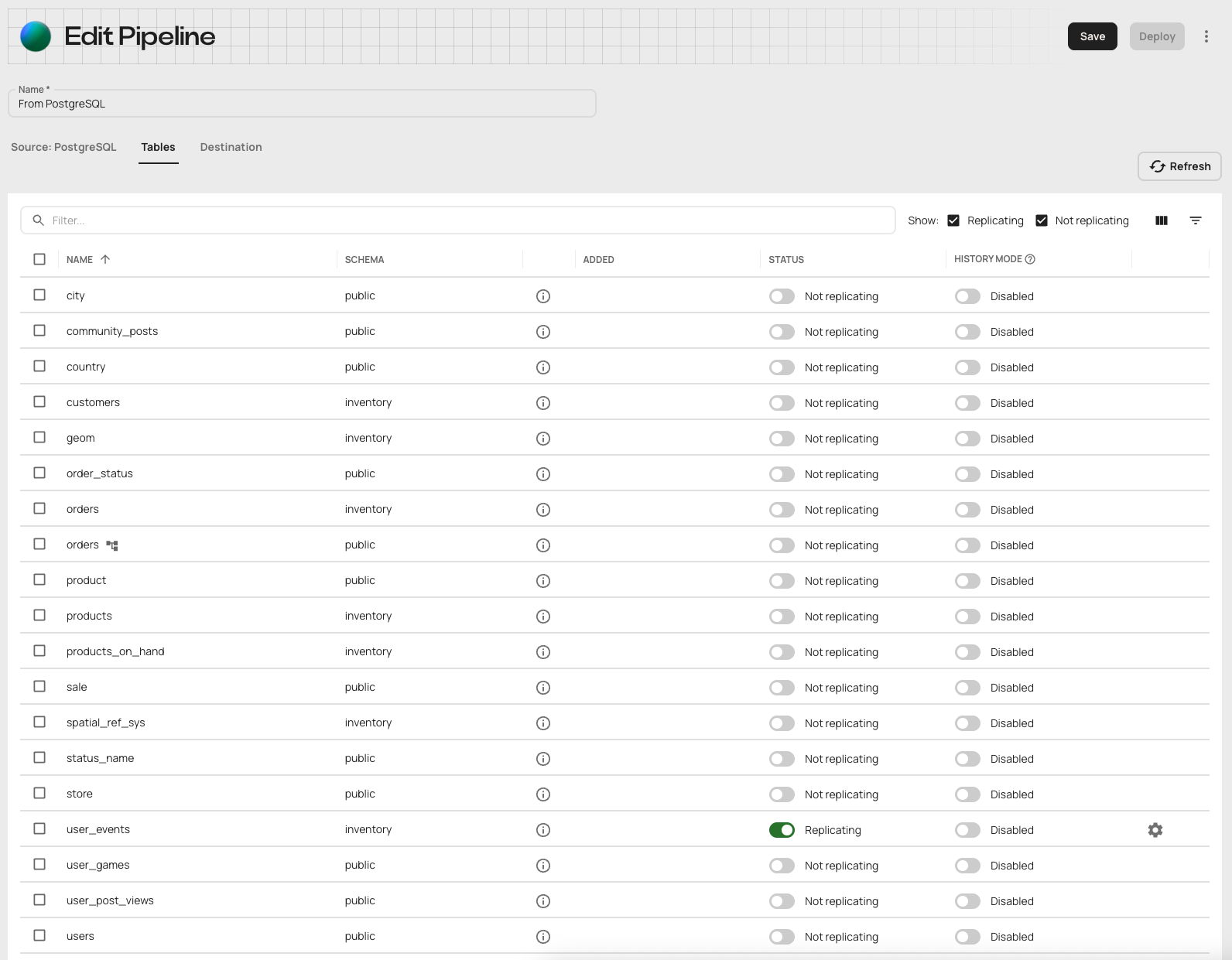Switch to Source: PostgreSQL tab
The height and width of the screenshot is (960, 1232).
[63, 147]
